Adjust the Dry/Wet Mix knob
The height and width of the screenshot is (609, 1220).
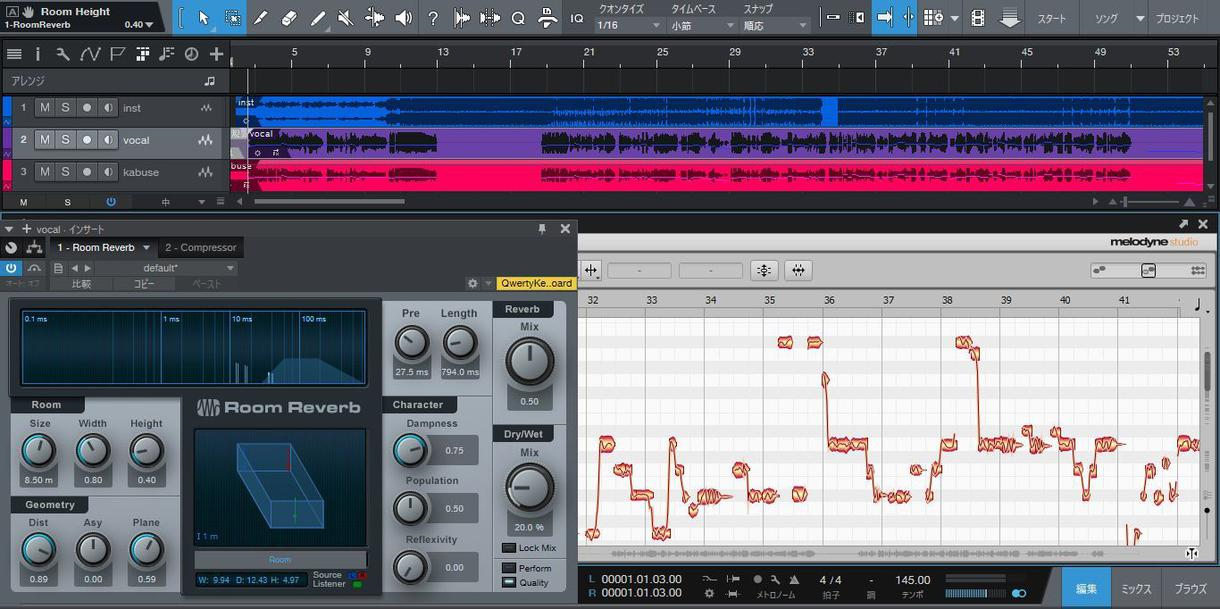(529, 488)
